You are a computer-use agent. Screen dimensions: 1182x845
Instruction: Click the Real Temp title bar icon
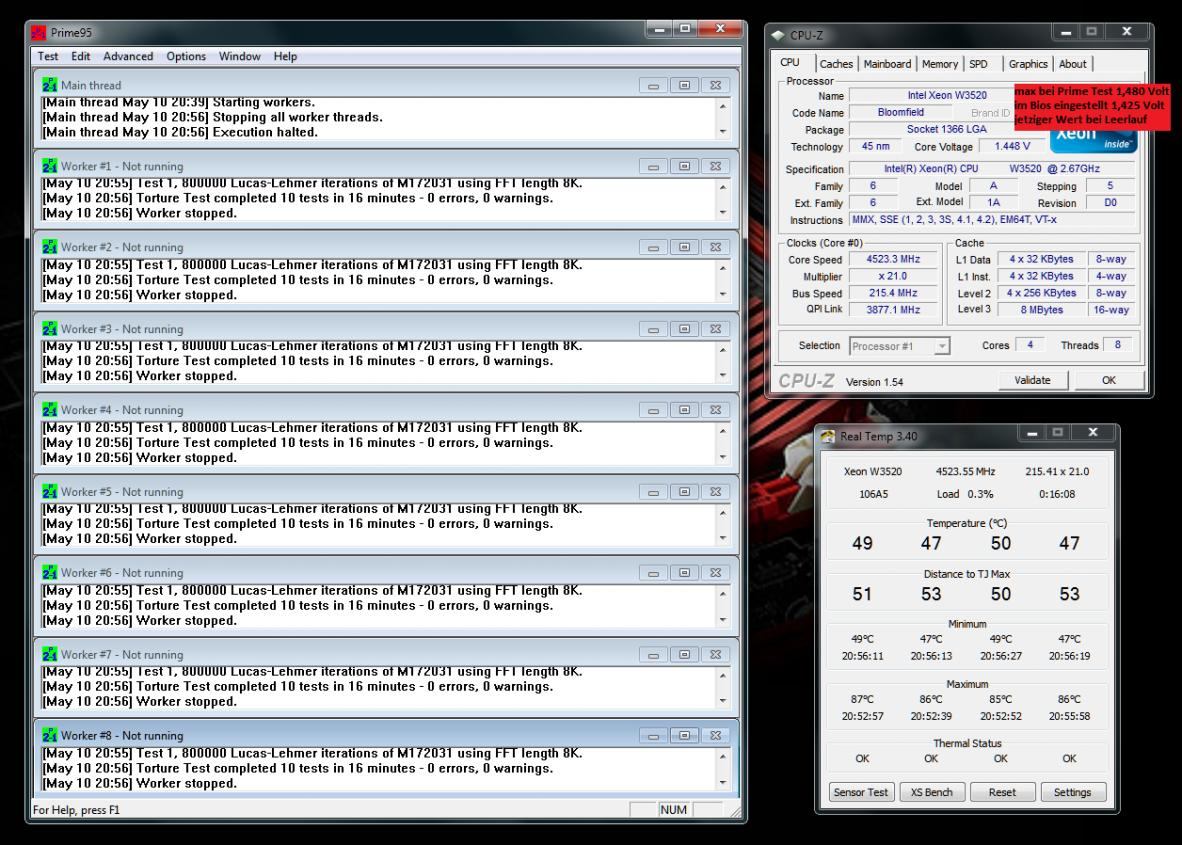coord(828,436)
